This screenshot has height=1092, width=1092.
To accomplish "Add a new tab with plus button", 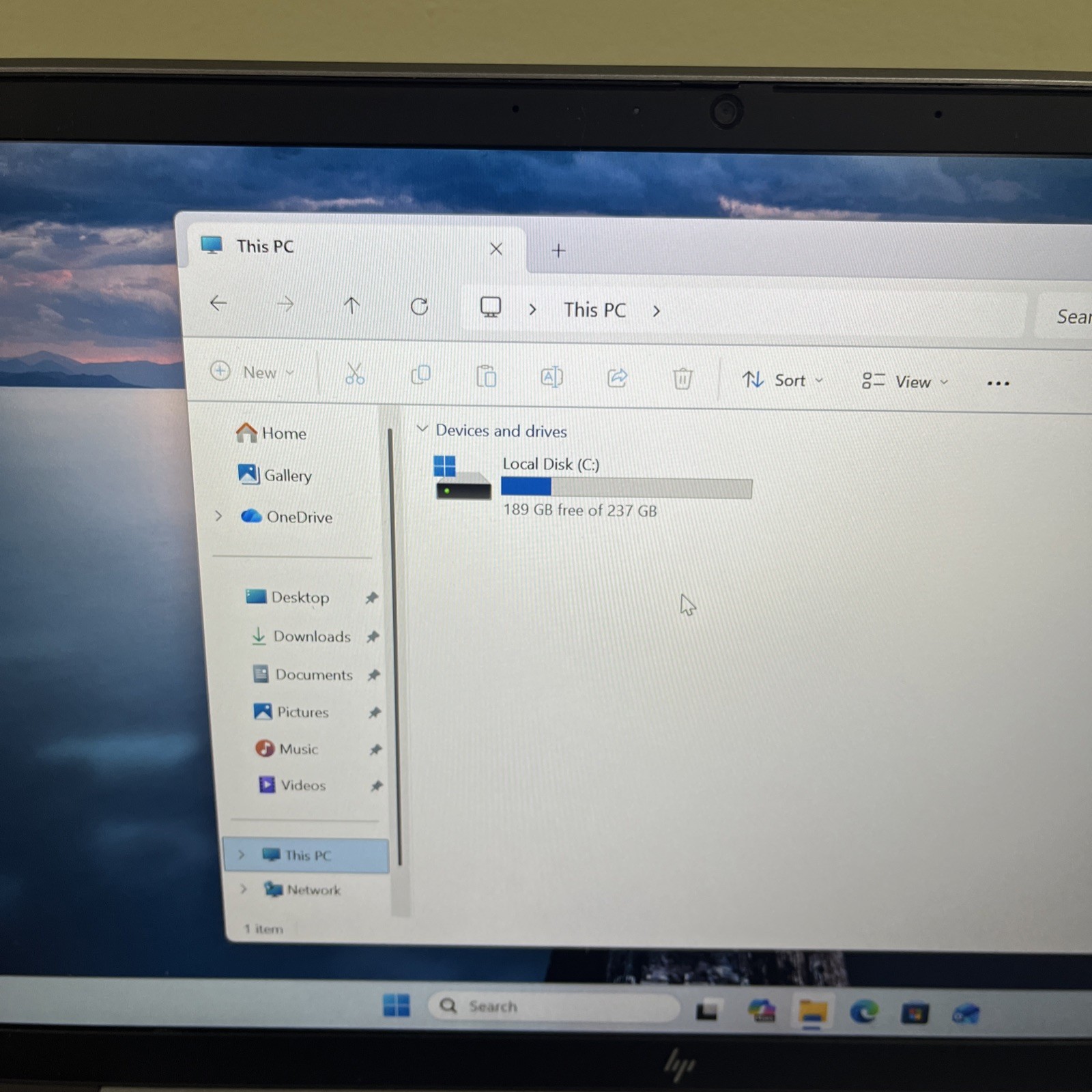I will click(558, 250).
